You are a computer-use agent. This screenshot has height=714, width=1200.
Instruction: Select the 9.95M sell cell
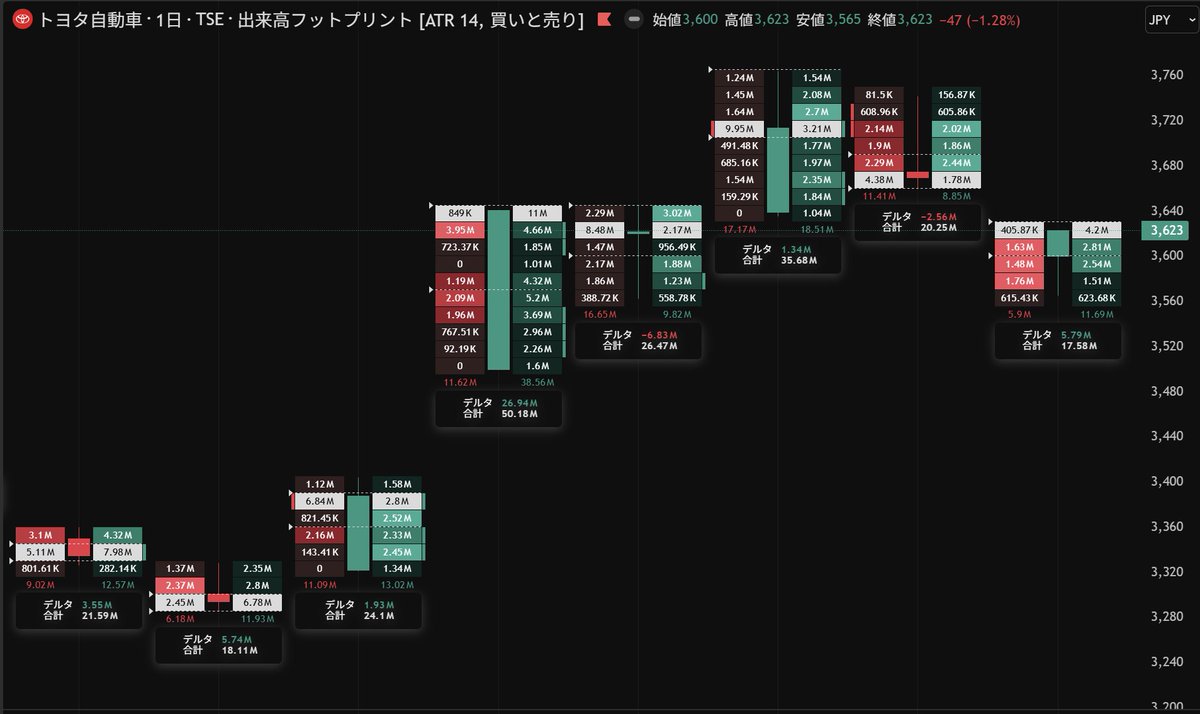[740, 128]
